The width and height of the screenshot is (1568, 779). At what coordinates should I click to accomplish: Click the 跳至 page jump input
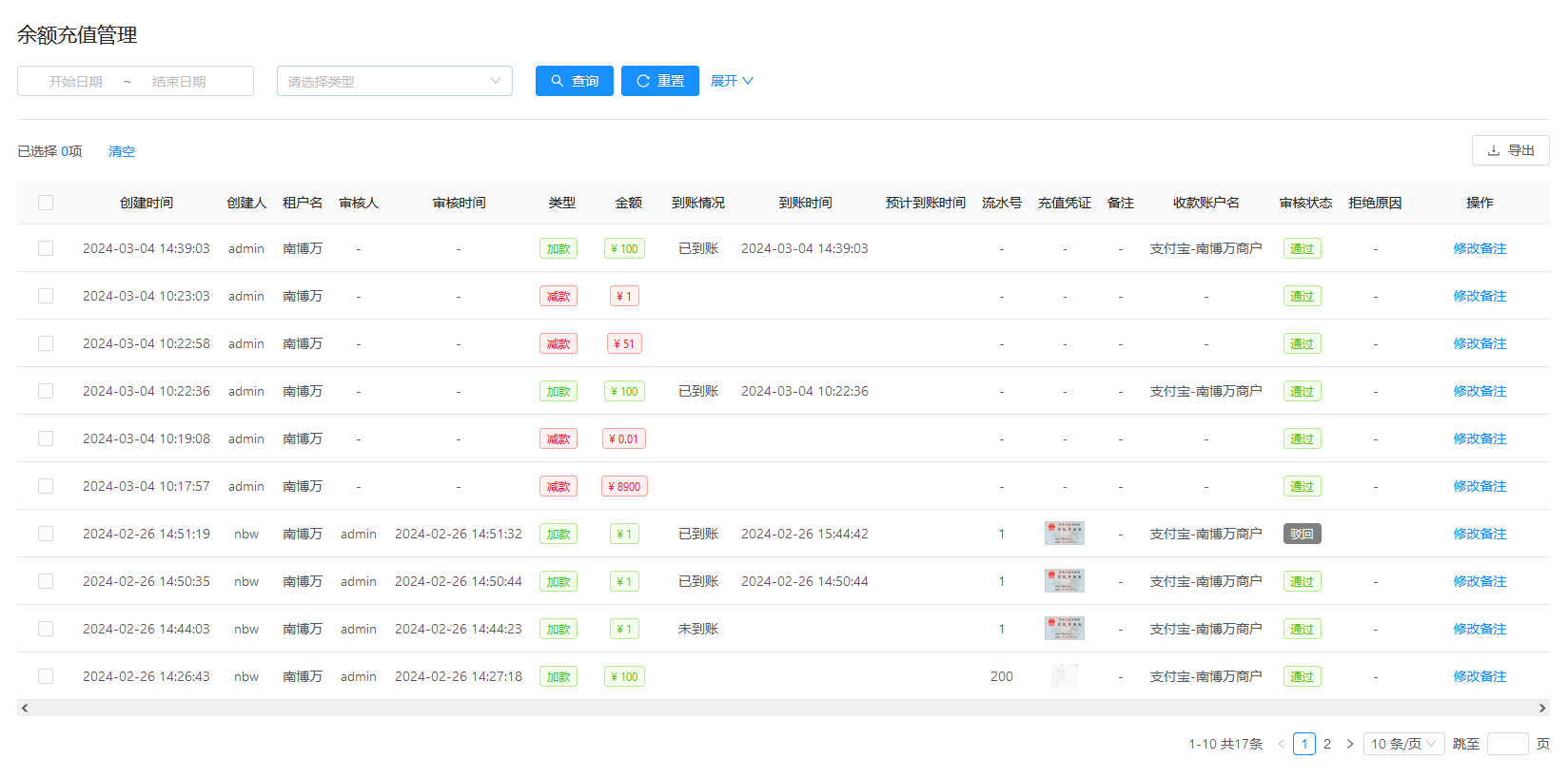click(1507, 744)
